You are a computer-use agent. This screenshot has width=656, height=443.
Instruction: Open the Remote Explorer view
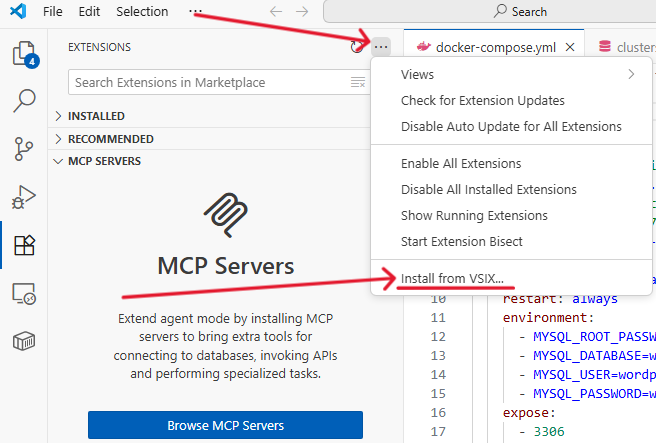pyautogui.click(x=24, y=293)
